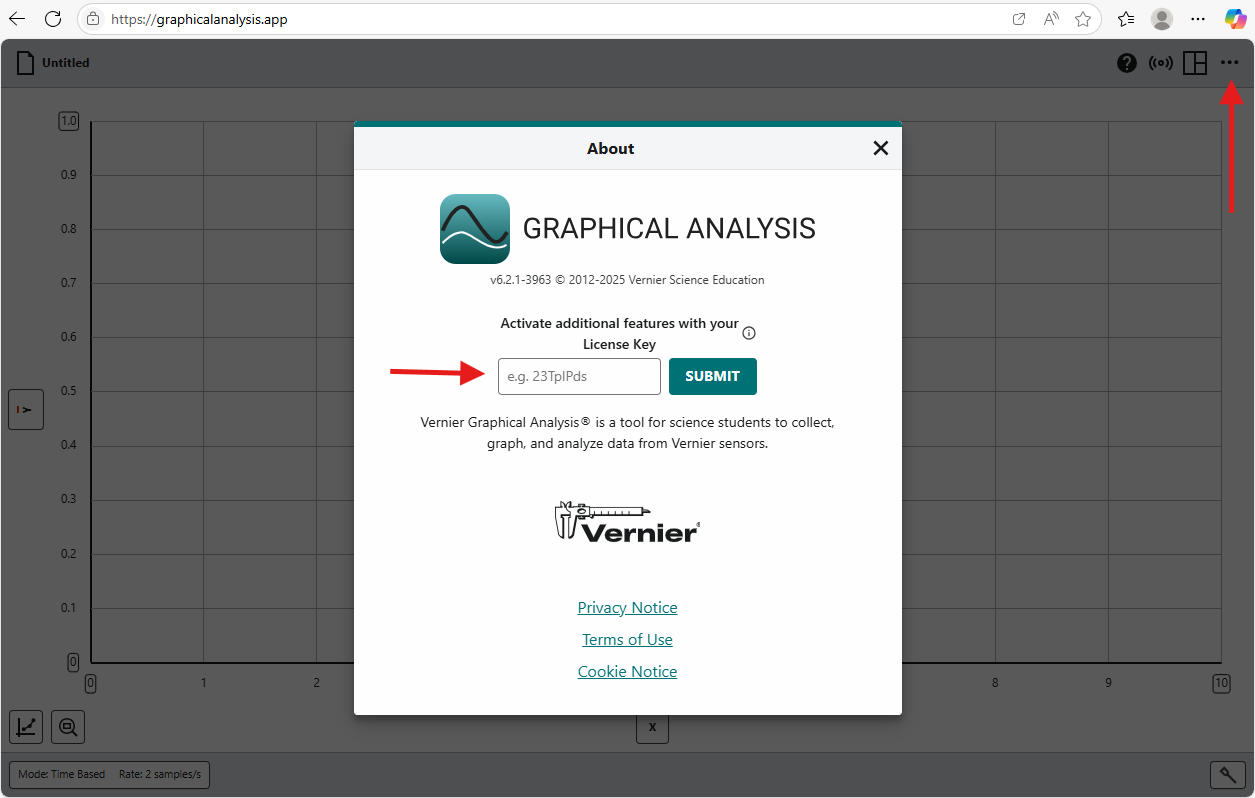This screenshot has height=798, width=1255.
Task: Edit the y-axis minimum value 0
Action: click(x=73, y=662)
